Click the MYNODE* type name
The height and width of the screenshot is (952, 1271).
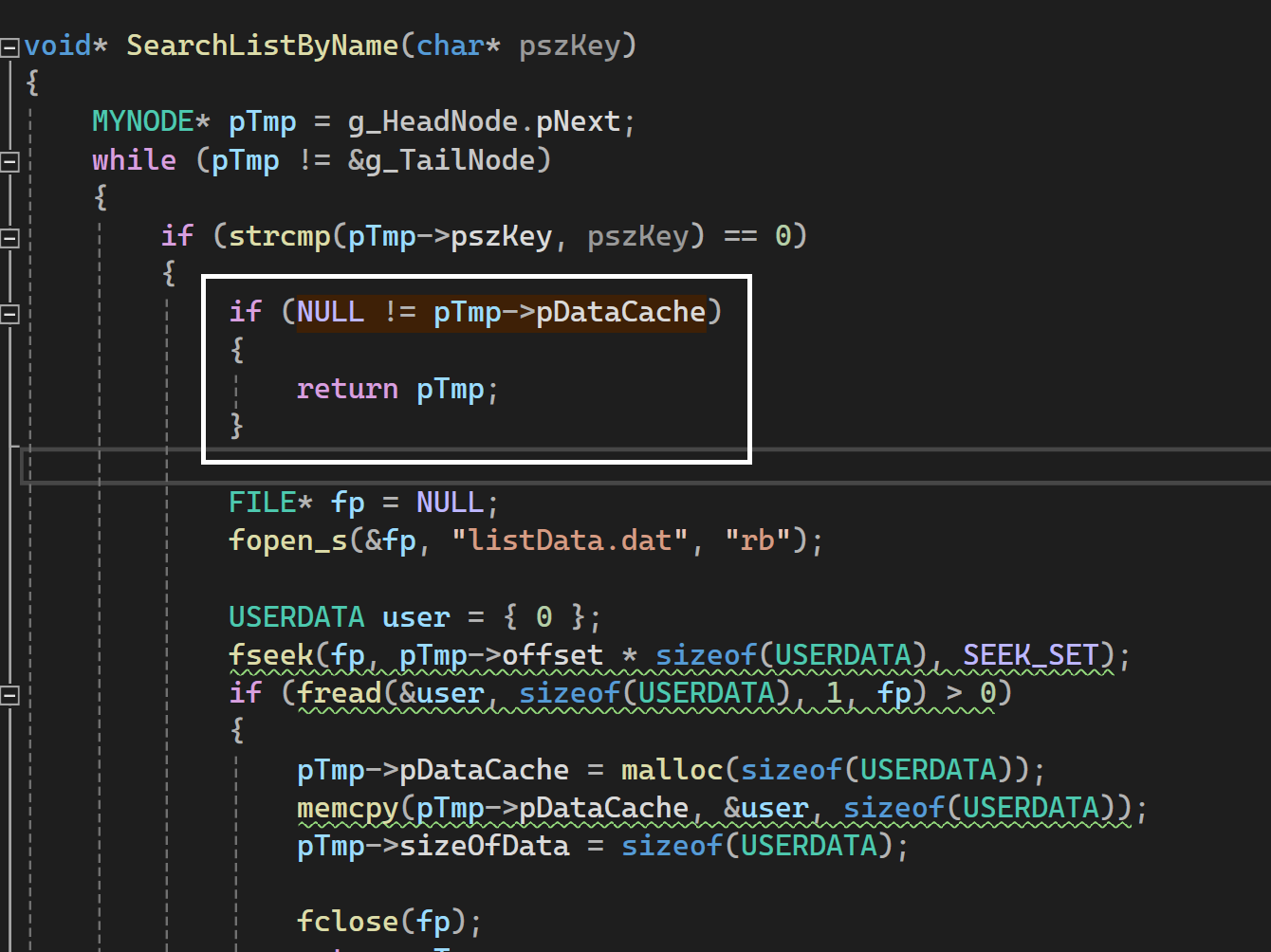pyautogui.click(x=151, y=122)
